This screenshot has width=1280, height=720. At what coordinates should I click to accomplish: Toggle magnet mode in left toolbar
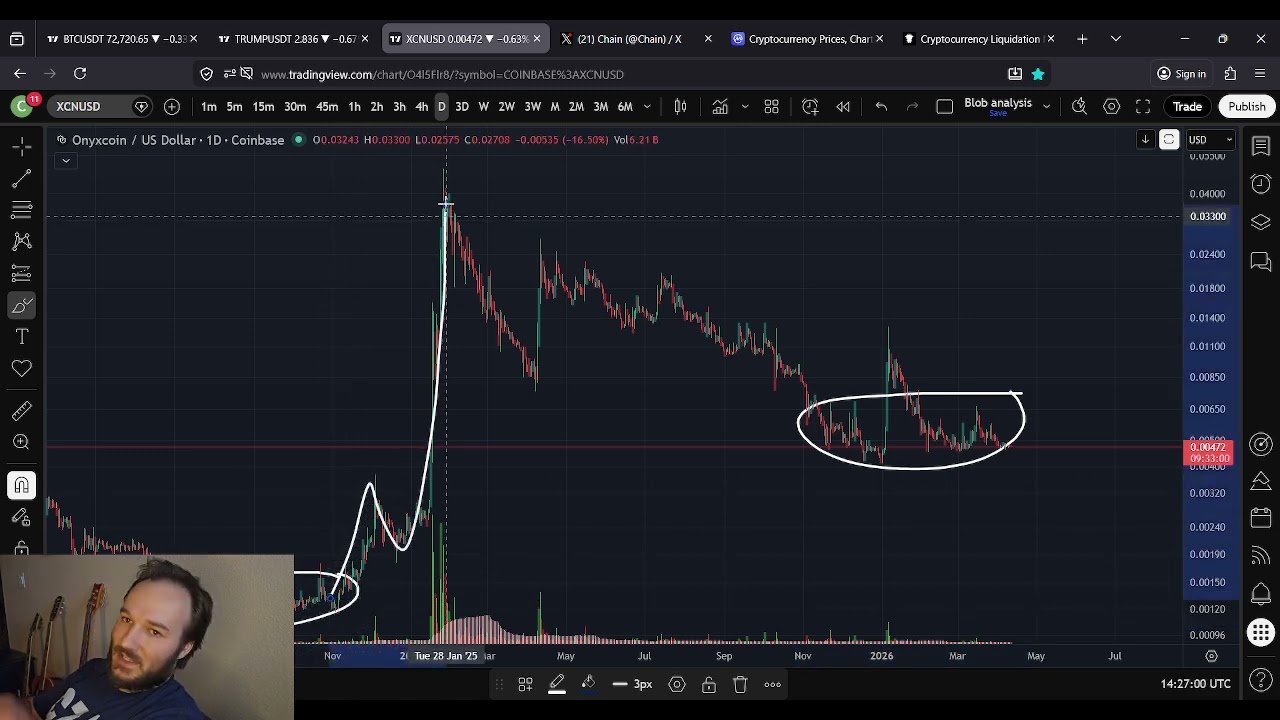[21, 486]
